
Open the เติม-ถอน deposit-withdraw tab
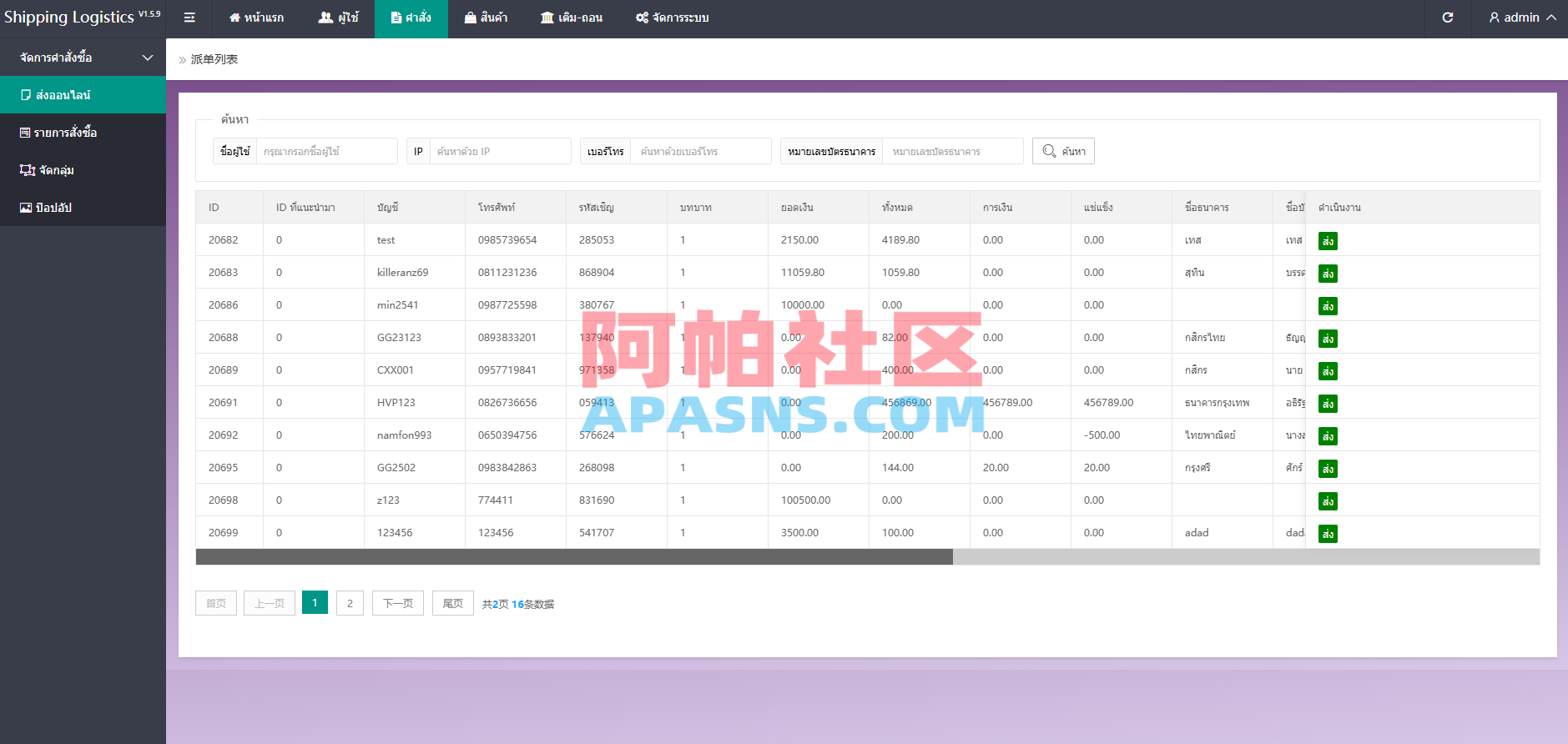(x=572, y=18)
